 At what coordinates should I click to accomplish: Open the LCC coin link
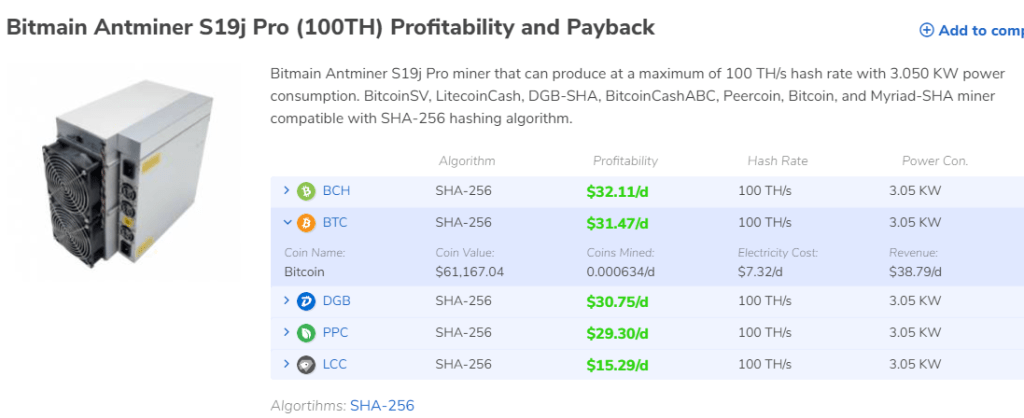(x=335, y=364)
